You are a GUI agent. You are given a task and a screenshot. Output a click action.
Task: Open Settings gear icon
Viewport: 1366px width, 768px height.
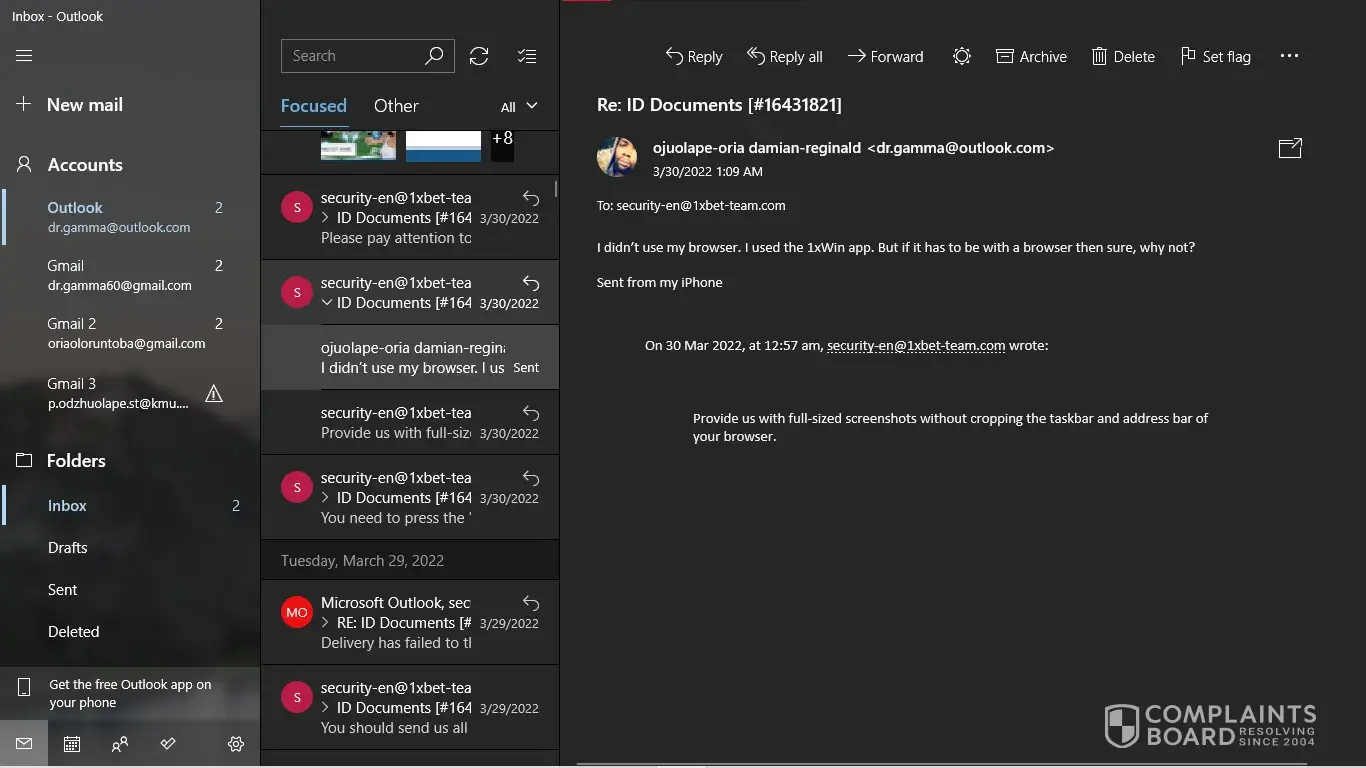point(236,744)
